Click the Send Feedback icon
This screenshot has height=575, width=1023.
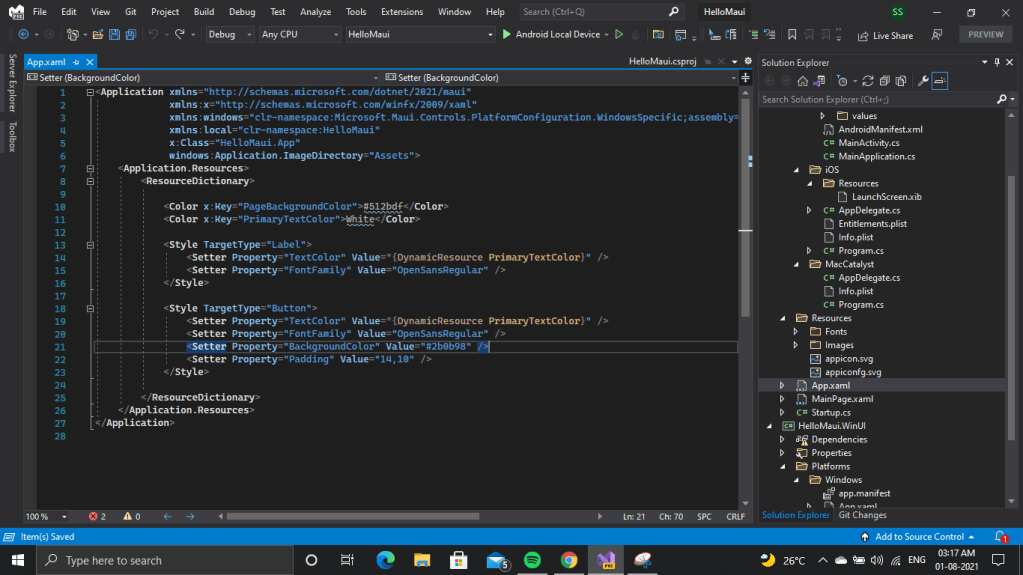936,34
